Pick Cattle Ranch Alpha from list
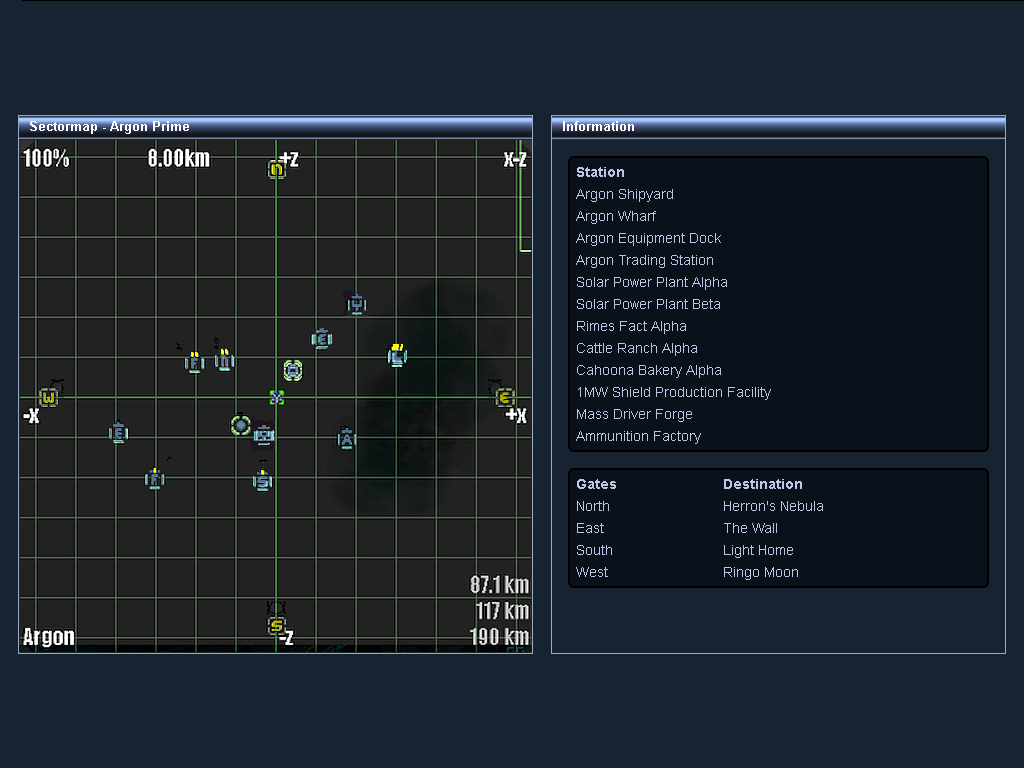This screenshot has width=1024, height=768. point(636,348)
